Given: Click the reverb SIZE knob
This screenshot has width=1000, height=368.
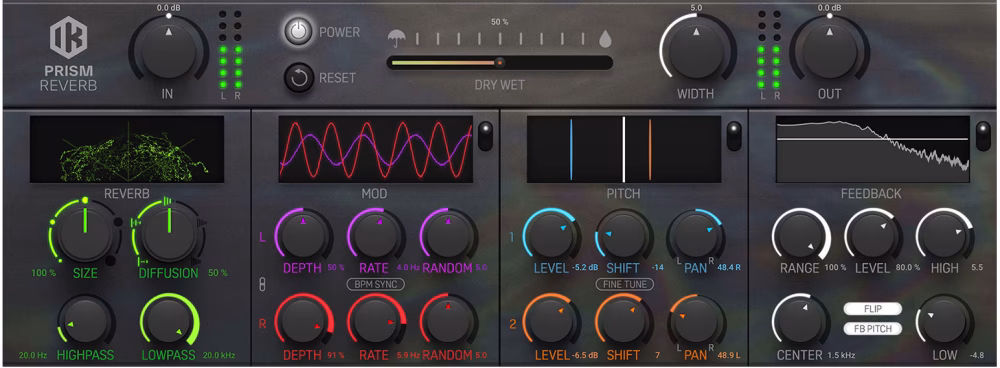Looking at the screenshot, I should (84, 233).
